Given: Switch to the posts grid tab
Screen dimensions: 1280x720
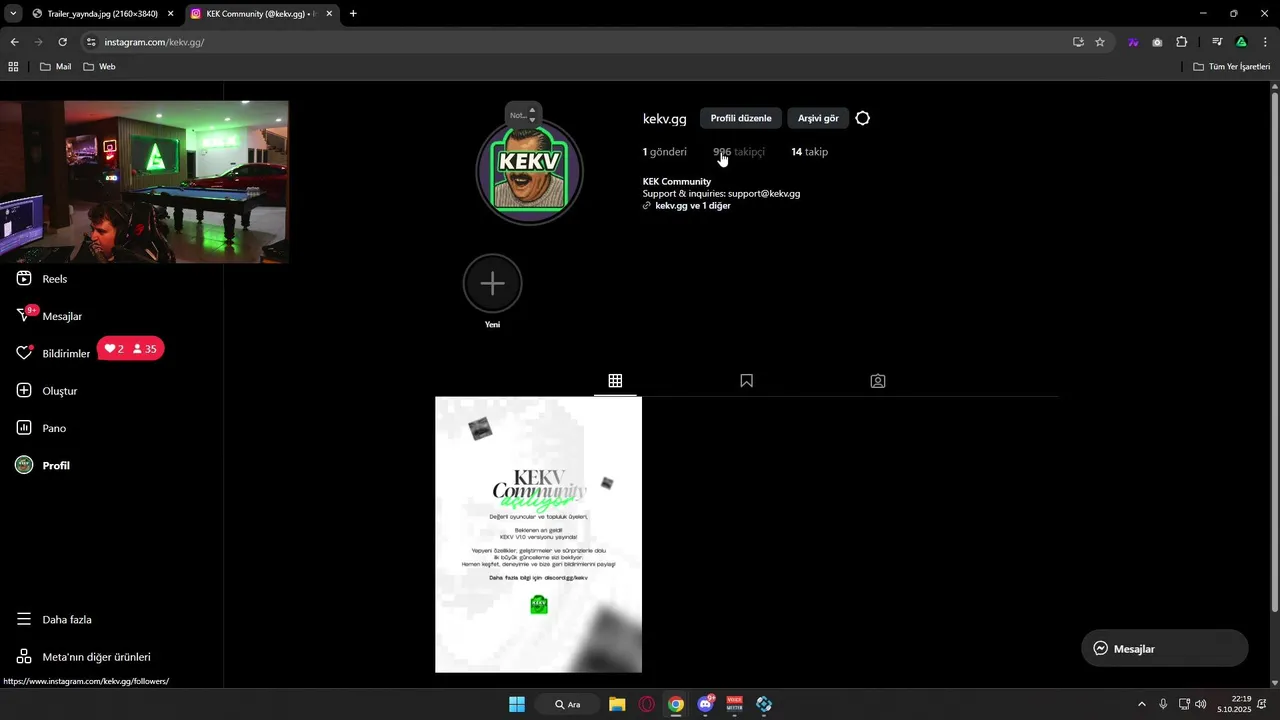Looking at the screenshot, I should [x=615, y=381].
